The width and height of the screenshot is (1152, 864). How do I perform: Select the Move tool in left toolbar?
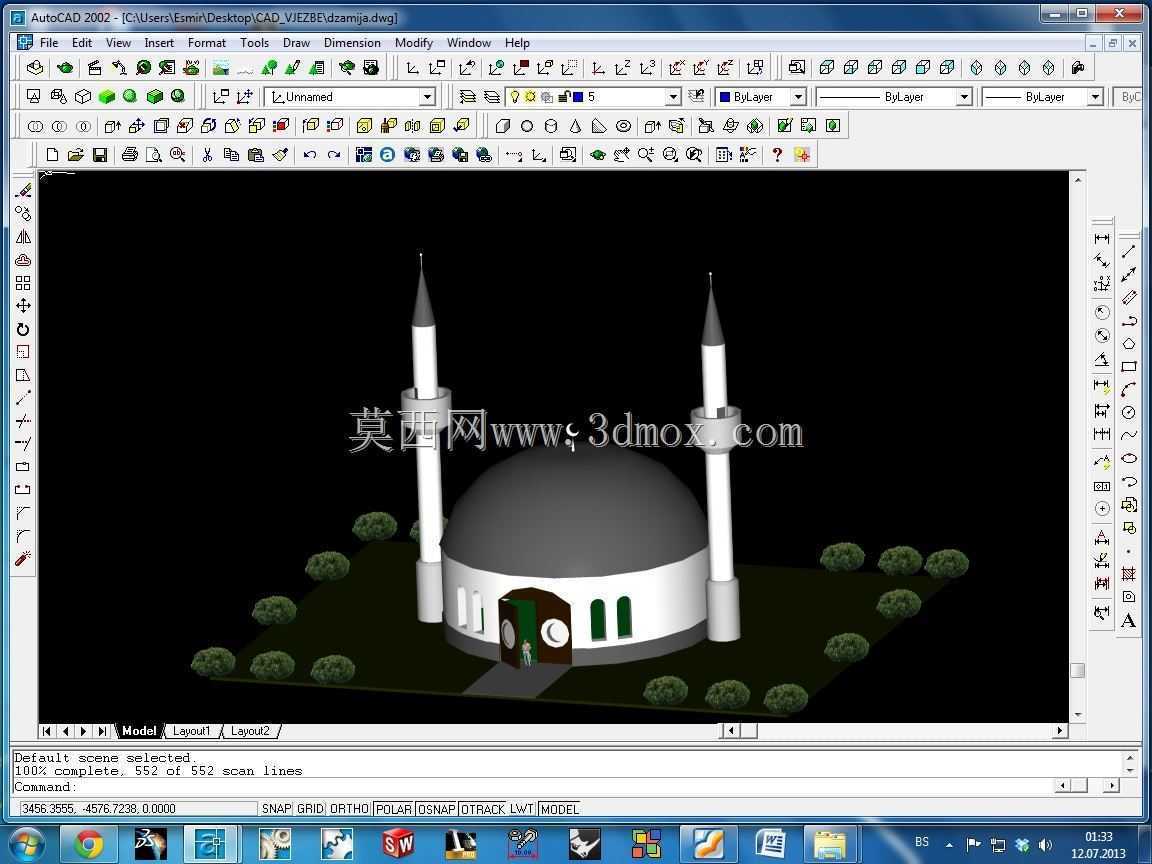click(23, 306)
